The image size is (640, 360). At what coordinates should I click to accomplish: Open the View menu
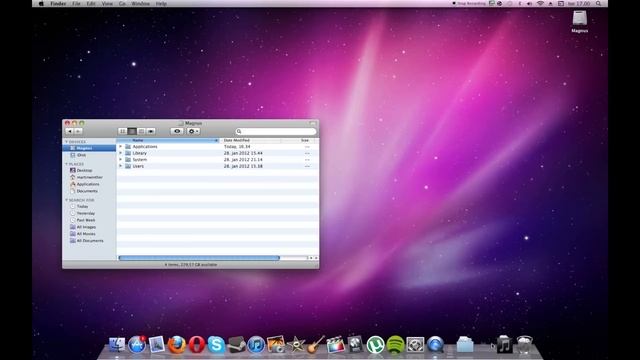tap(107, 4)
